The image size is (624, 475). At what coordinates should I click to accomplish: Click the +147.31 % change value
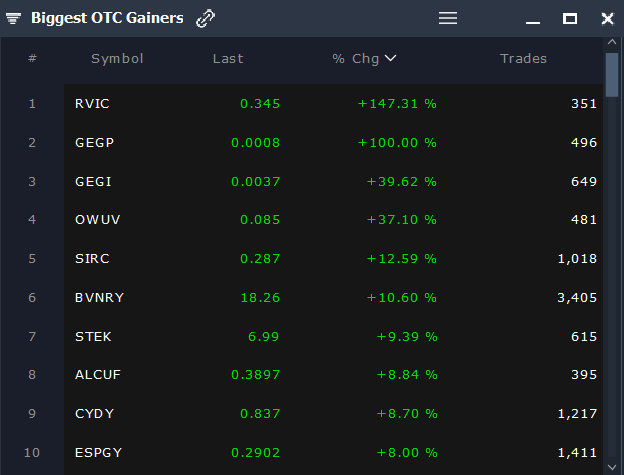397,103
